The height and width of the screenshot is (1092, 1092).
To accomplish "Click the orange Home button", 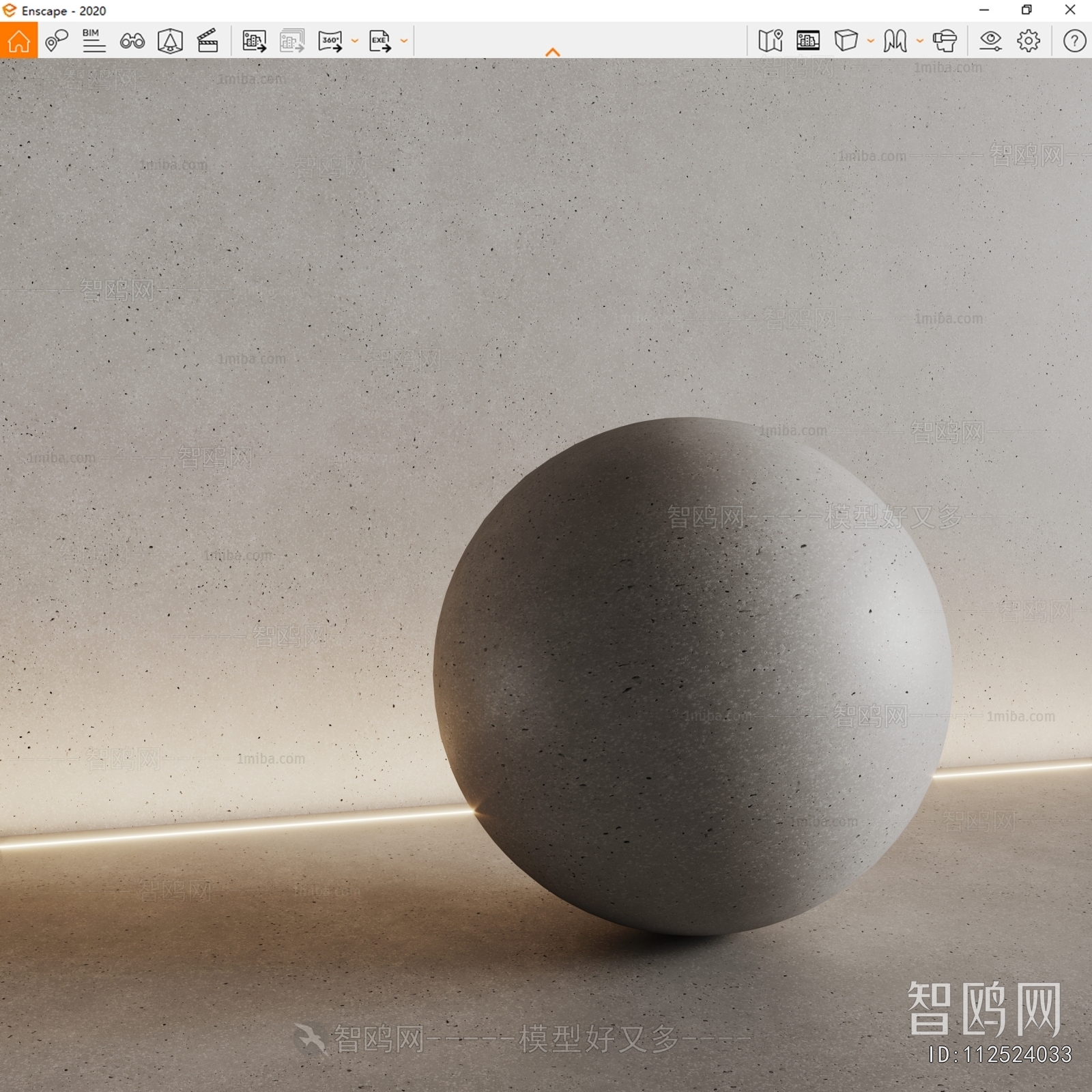I will point(19,40).
